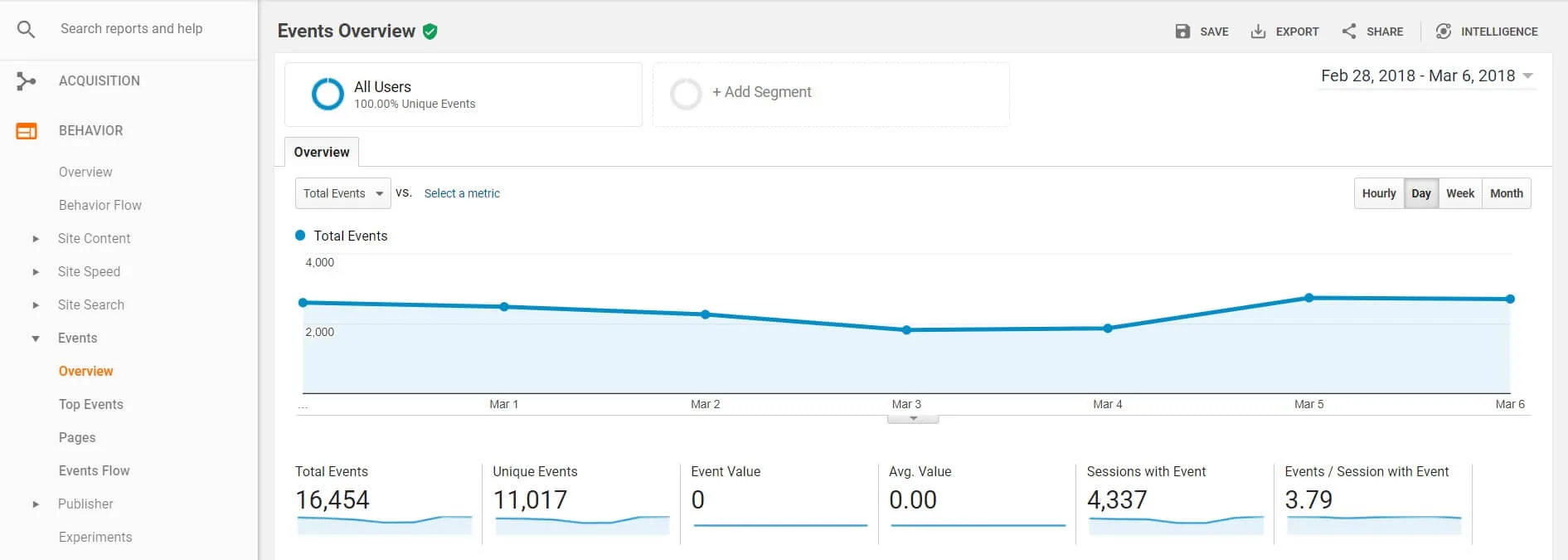The width and height of the screenshot is (1568, 560).
Task: Click the green verified shield icon
Action: coord(430,32)
